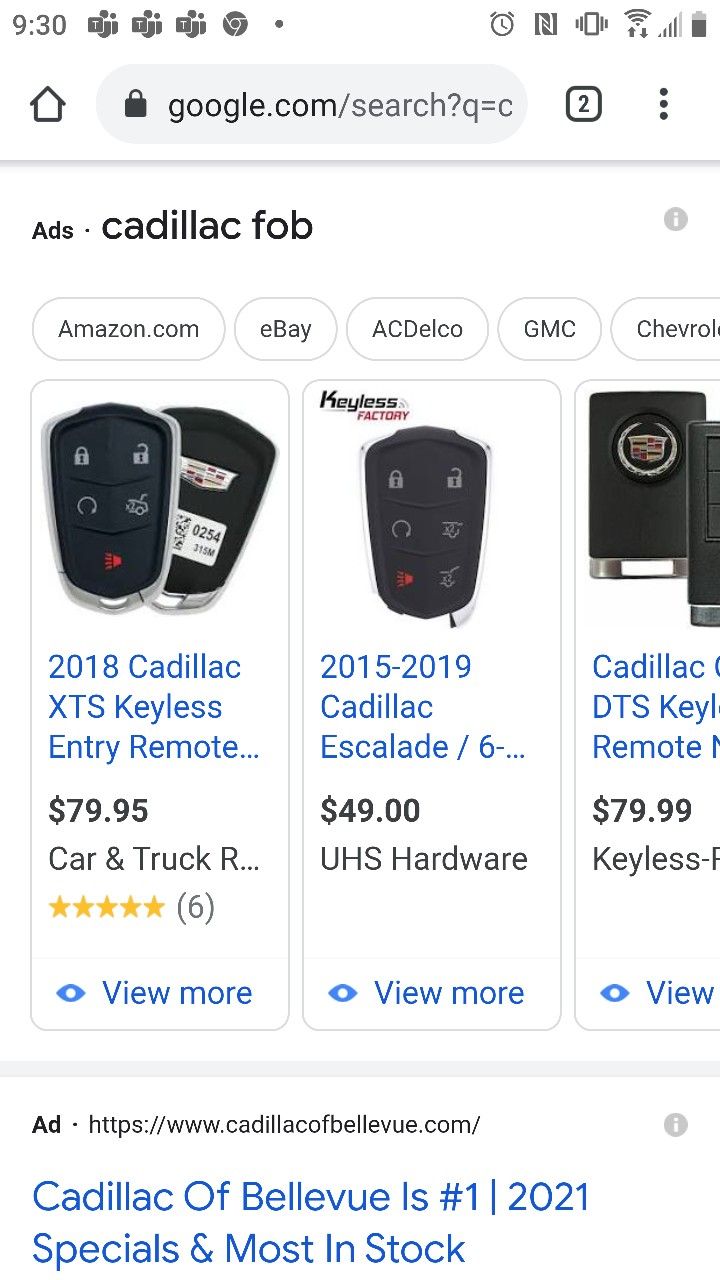This screenshot has width=720, height=1280.
Task: Select the Amazon.com filter chip
Action: tap(128, 329)
